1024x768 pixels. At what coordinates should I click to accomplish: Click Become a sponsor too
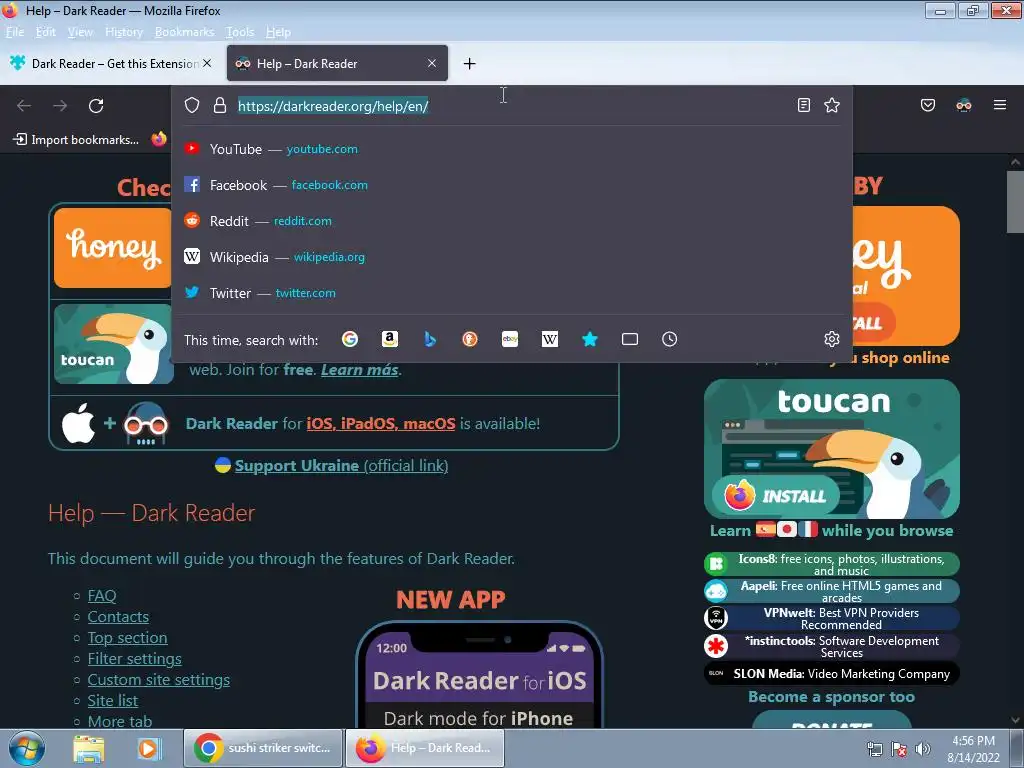coord(831,697)
